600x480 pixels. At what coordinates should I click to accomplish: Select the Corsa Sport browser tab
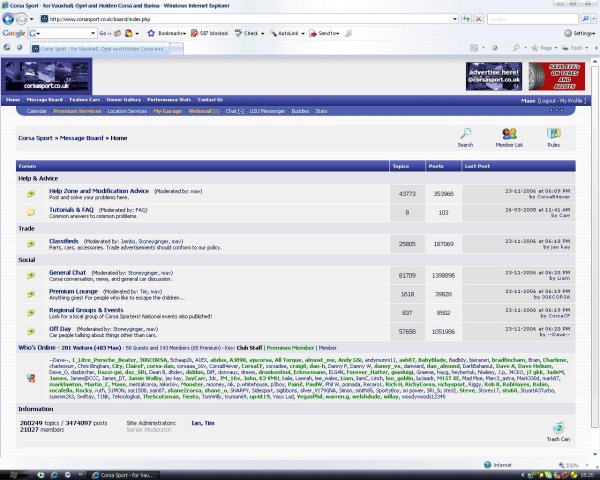click(100, 49)
